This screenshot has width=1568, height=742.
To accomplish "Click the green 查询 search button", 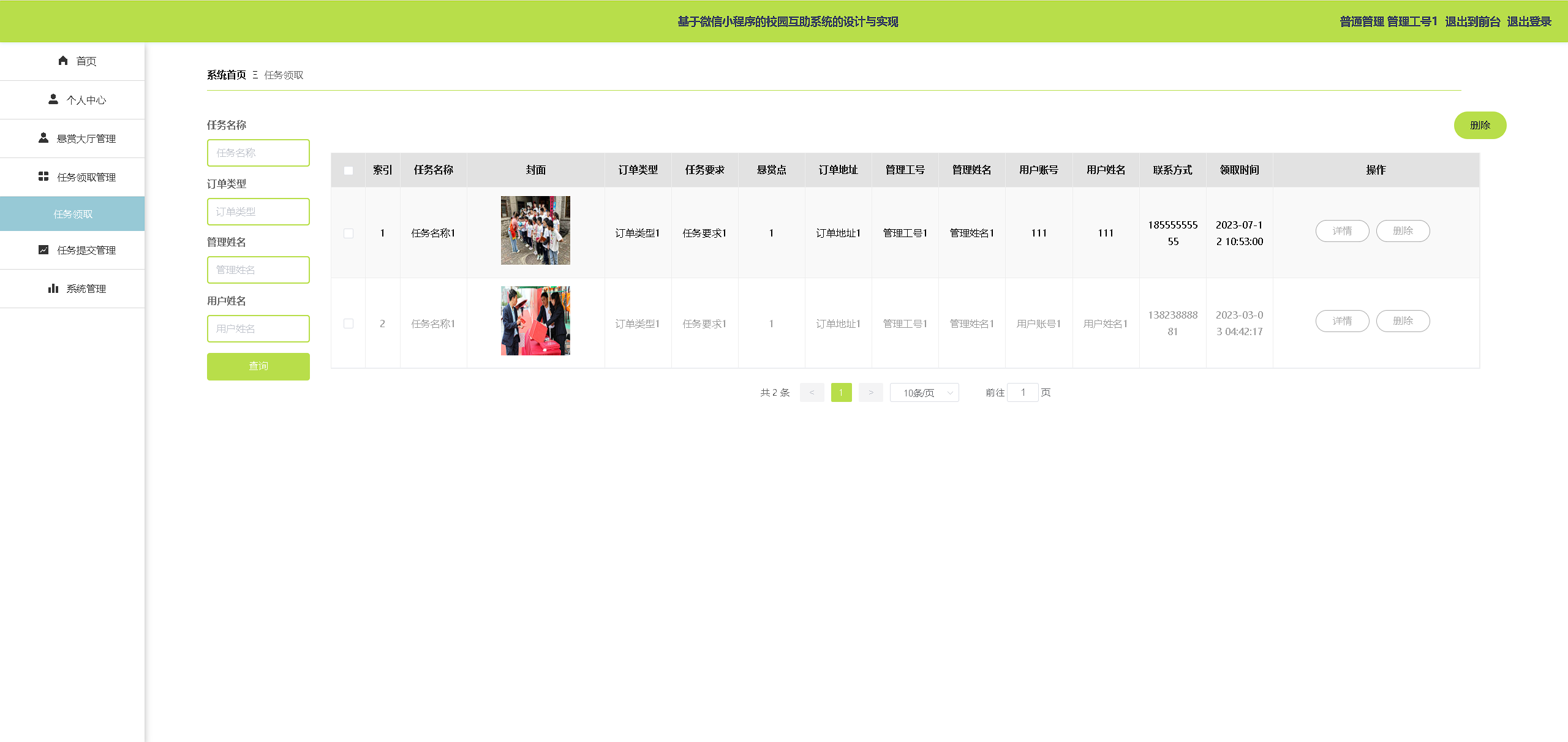I will (258, 366).
